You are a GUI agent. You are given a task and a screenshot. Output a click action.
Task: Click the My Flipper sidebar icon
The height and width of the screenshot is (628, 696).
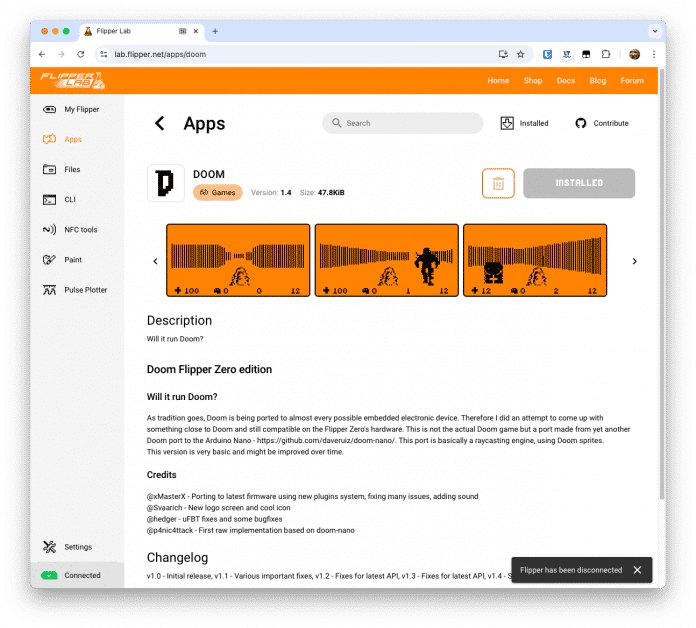tap(49, 109)
